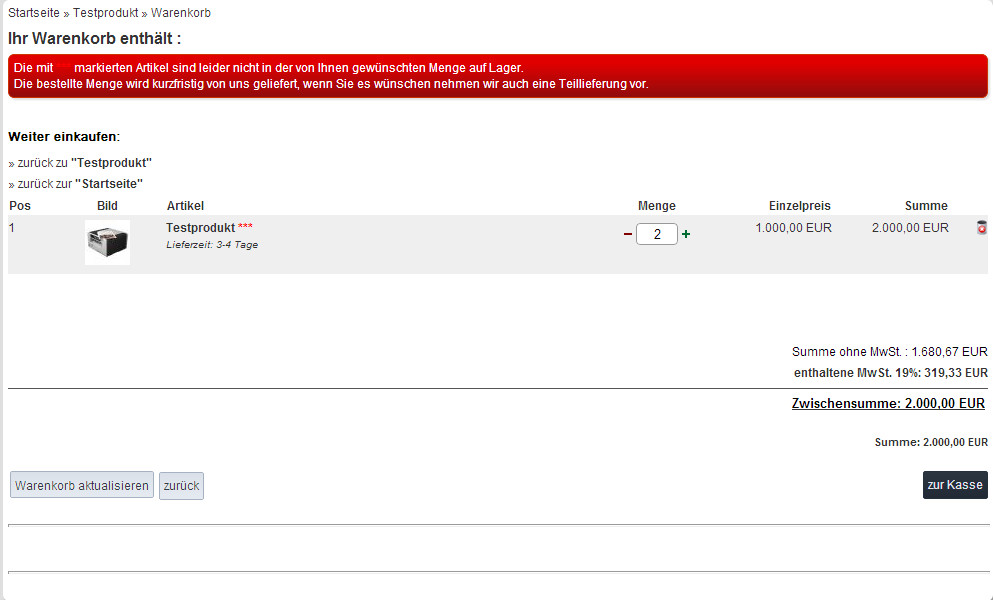Click the Einzelpreis column header
Image resolution: width=993 pixels, height=600 pixels.
coord(799,206)
